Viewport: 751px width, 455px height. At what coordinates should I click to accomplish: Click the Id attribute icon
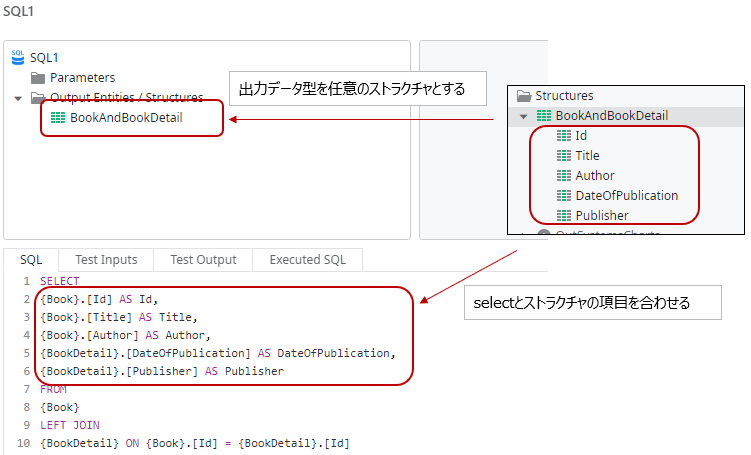point(564,136)
